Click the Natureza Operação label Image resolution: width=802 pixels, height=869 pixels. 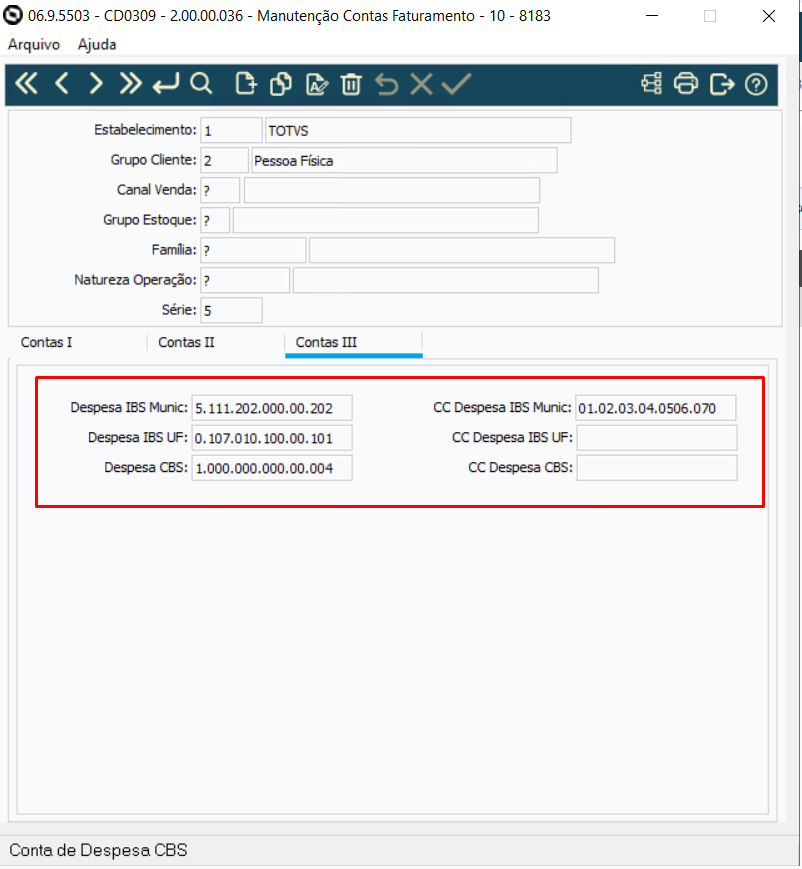(135, 280)
